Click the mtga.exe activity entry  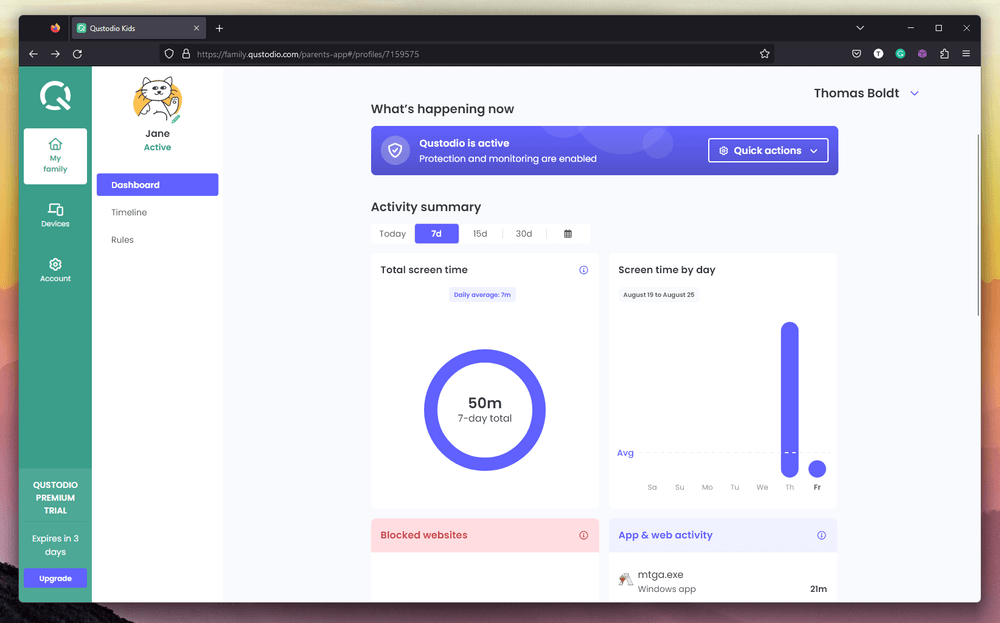(723, 582)
